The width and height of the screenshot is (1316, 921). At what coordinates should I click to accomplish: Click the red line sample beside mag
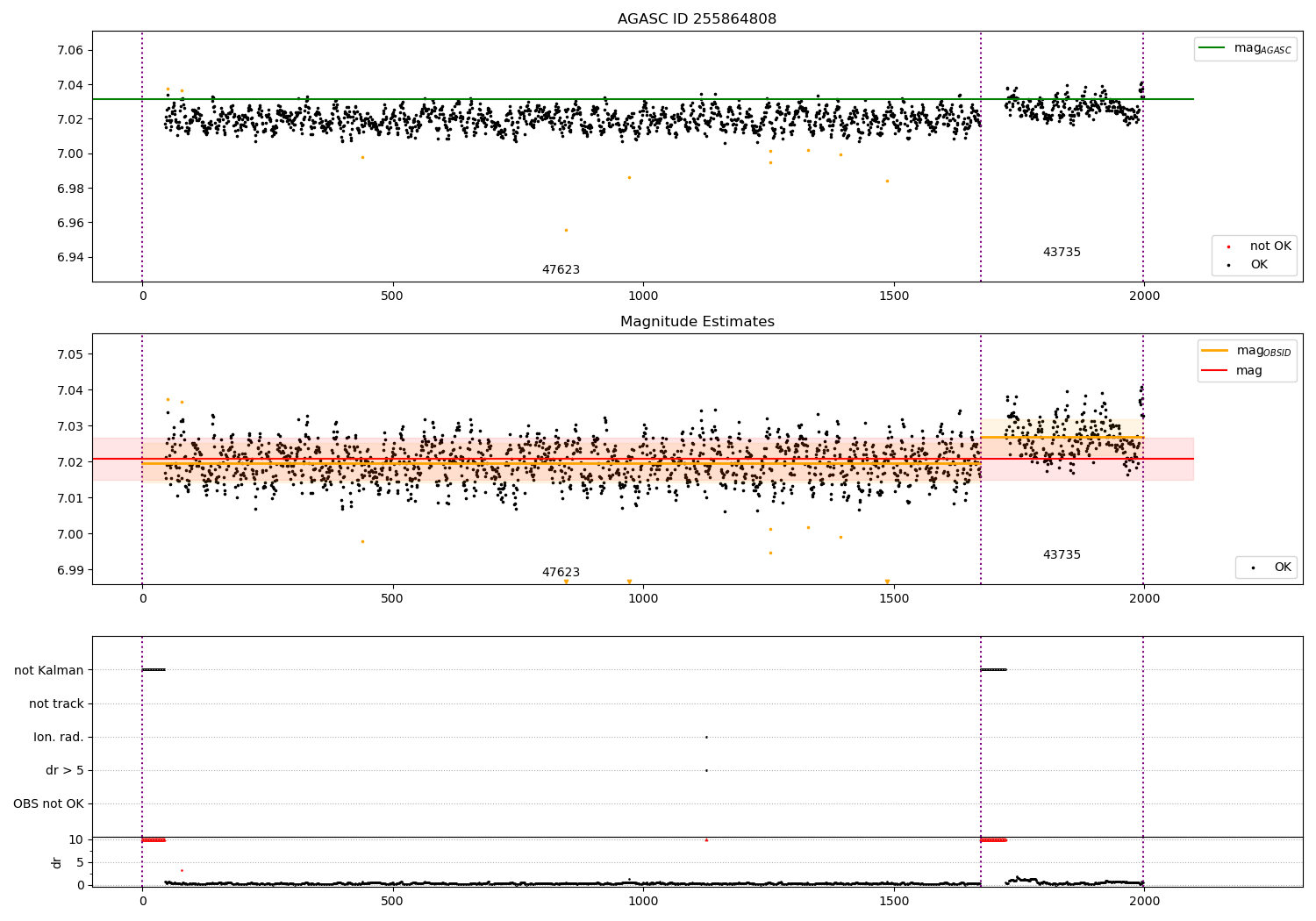tap(1215, 371)
